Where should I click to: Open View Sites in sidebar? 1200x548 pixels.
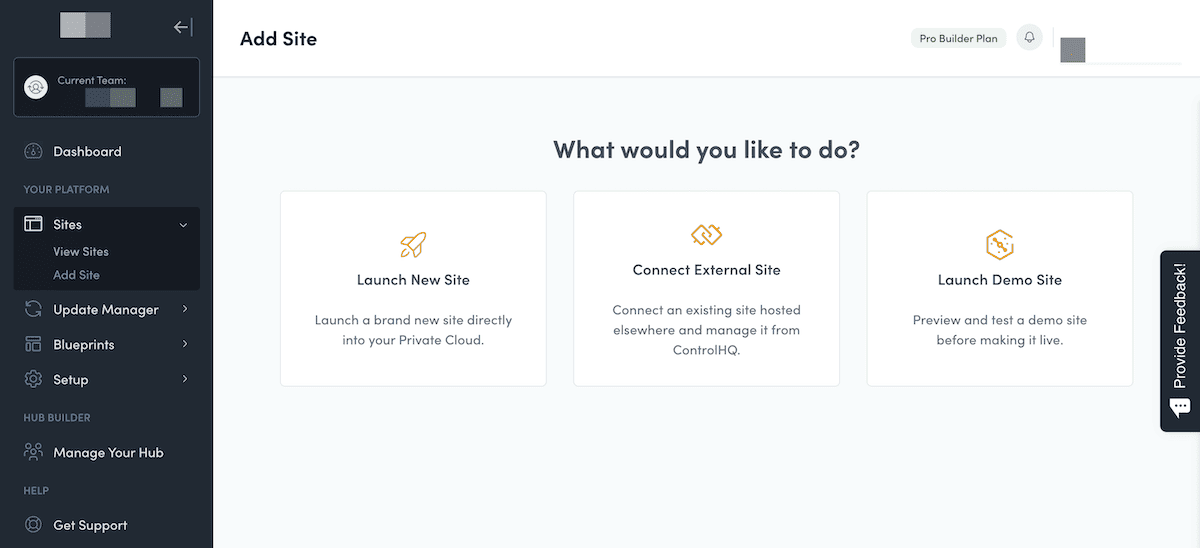pos(81,252)
